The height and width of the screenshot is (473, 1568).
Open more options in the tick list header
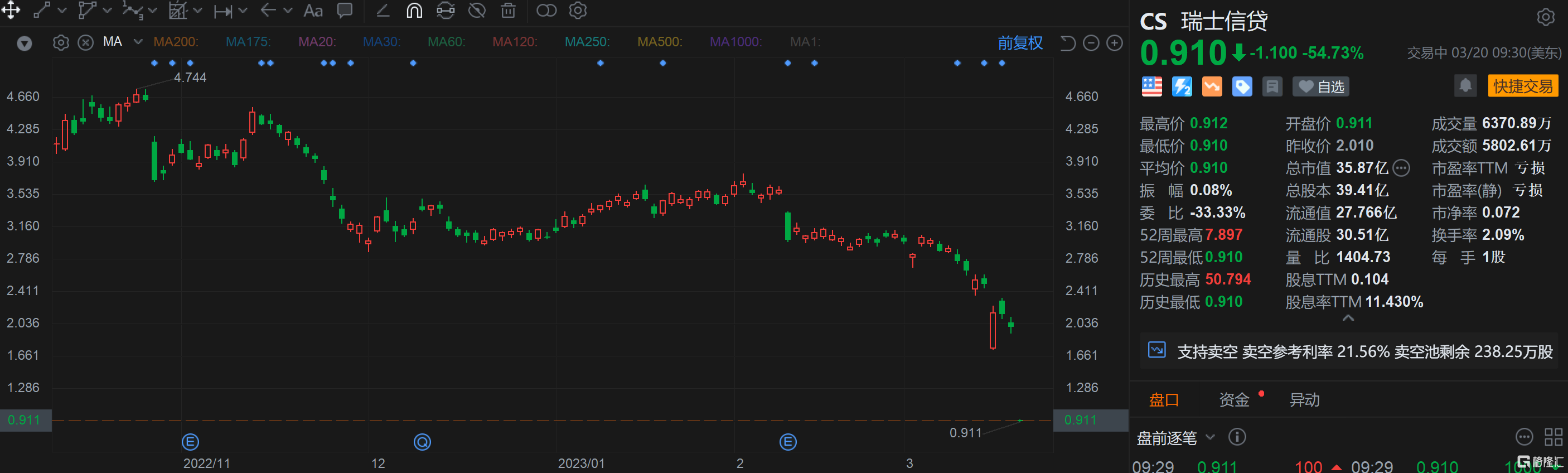click(x=1523, y=437)
